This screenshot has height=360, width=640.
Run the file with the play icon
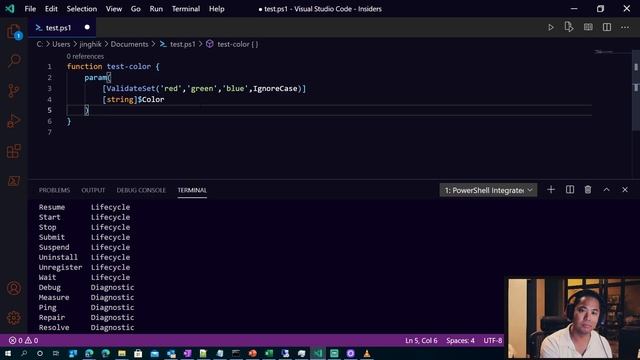(551, 27)
